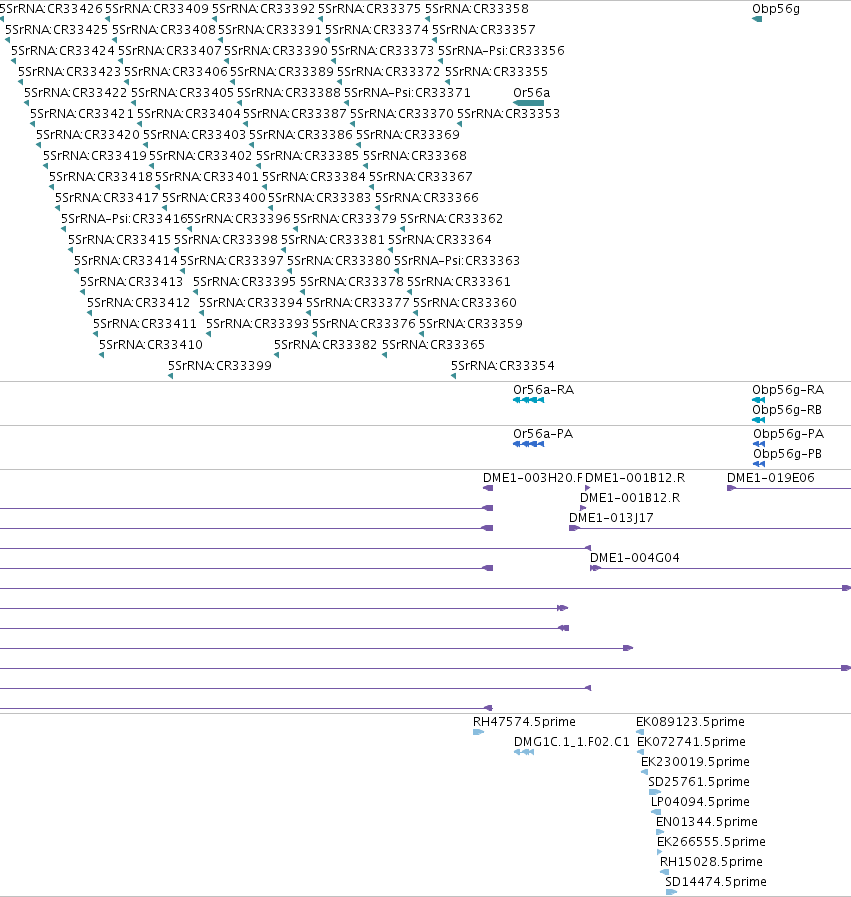
Task: Open the EK266555.5prime label
Action: [x=711, y=842]
